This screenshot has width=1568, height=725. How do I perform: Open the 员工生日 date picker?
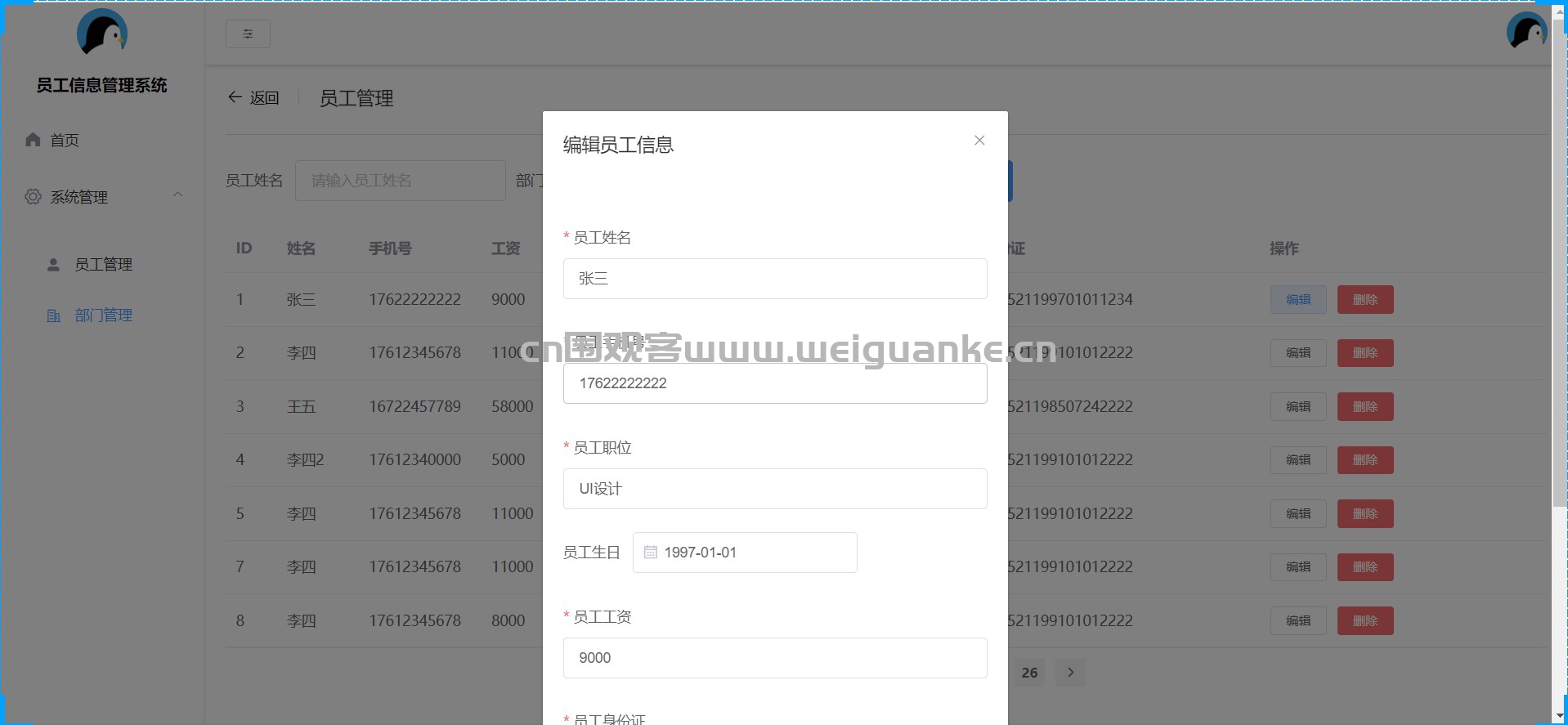(744, 553)
